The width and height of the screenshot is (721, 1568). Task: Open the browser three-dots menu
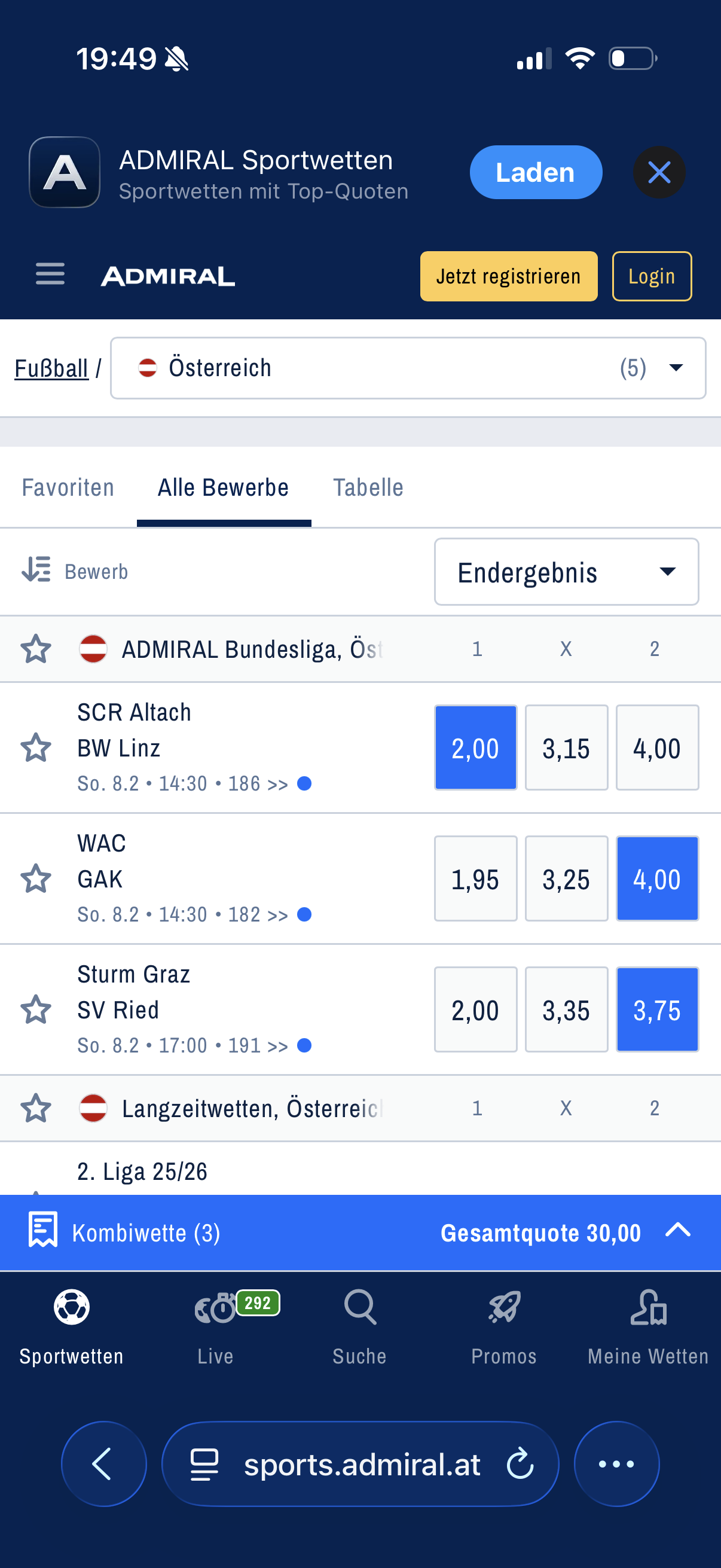[616, 1463]
